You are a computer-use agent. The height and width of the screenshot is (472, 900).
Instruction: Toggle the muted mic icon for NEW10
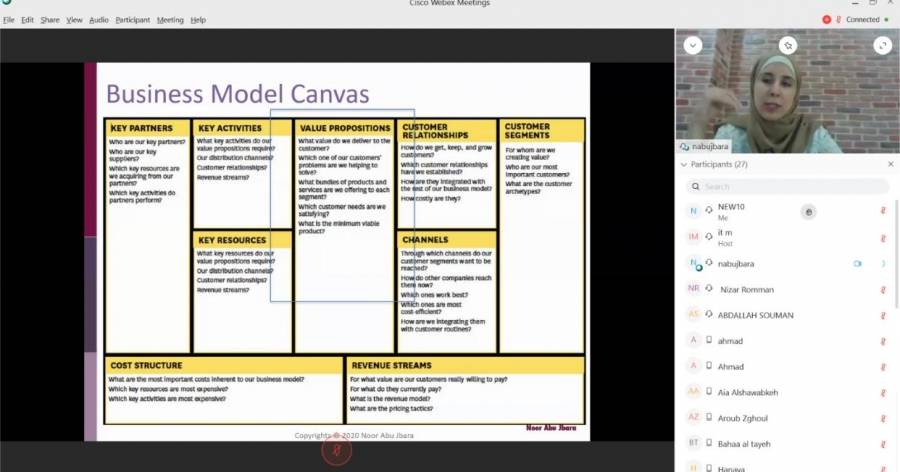(883, 211)
